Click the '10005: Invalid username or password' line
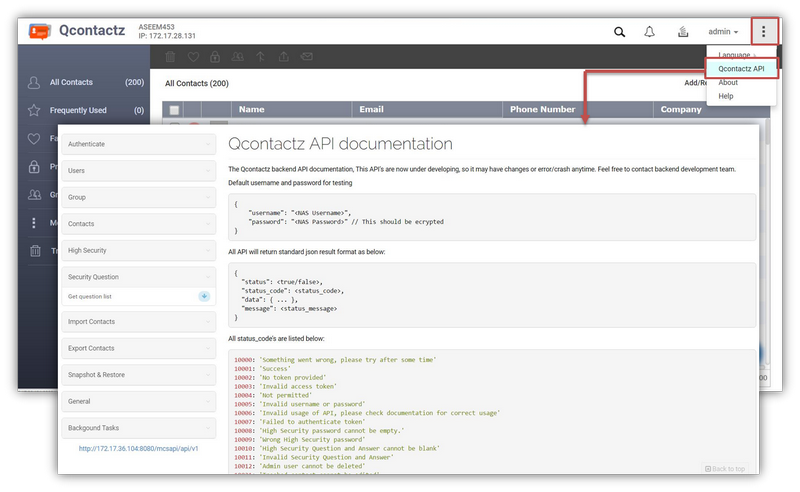 point(299,404)
